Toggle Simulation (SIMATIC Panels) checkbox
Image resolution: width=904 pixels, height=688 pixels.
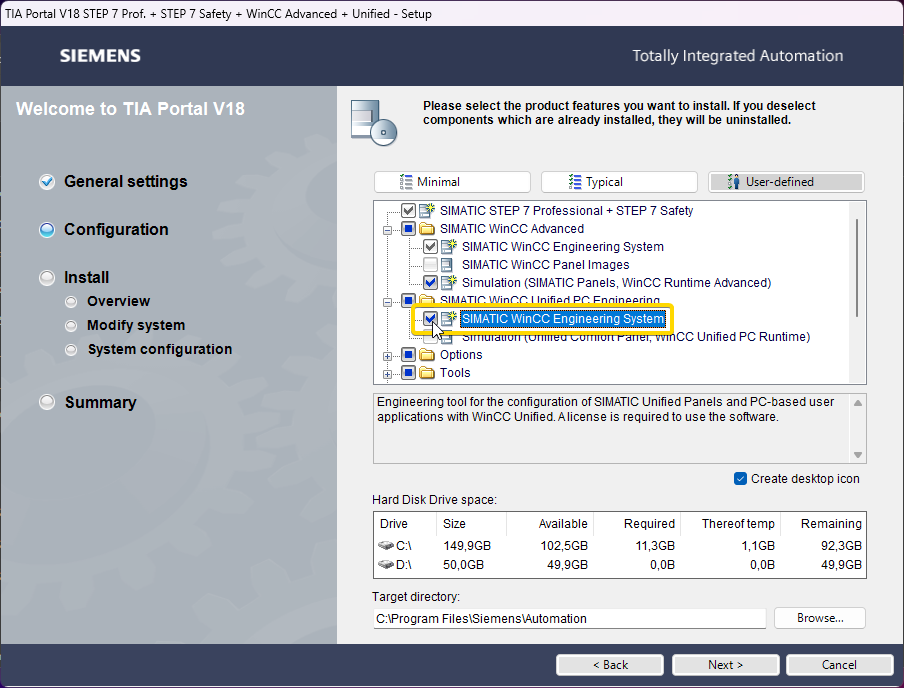click(x=430, y=283)
